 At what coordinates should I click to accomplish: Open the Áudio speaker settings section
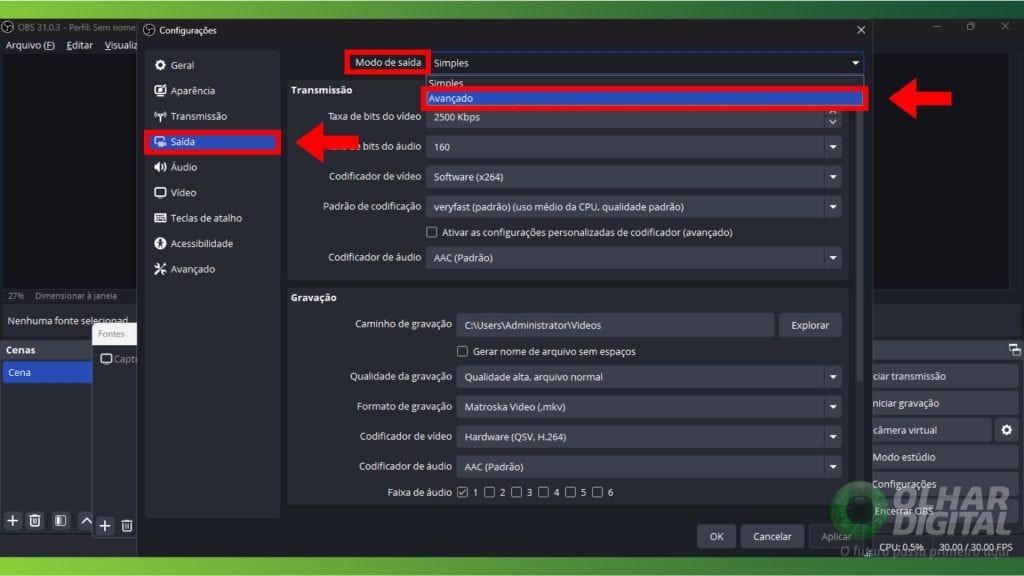tap(178, 166)
